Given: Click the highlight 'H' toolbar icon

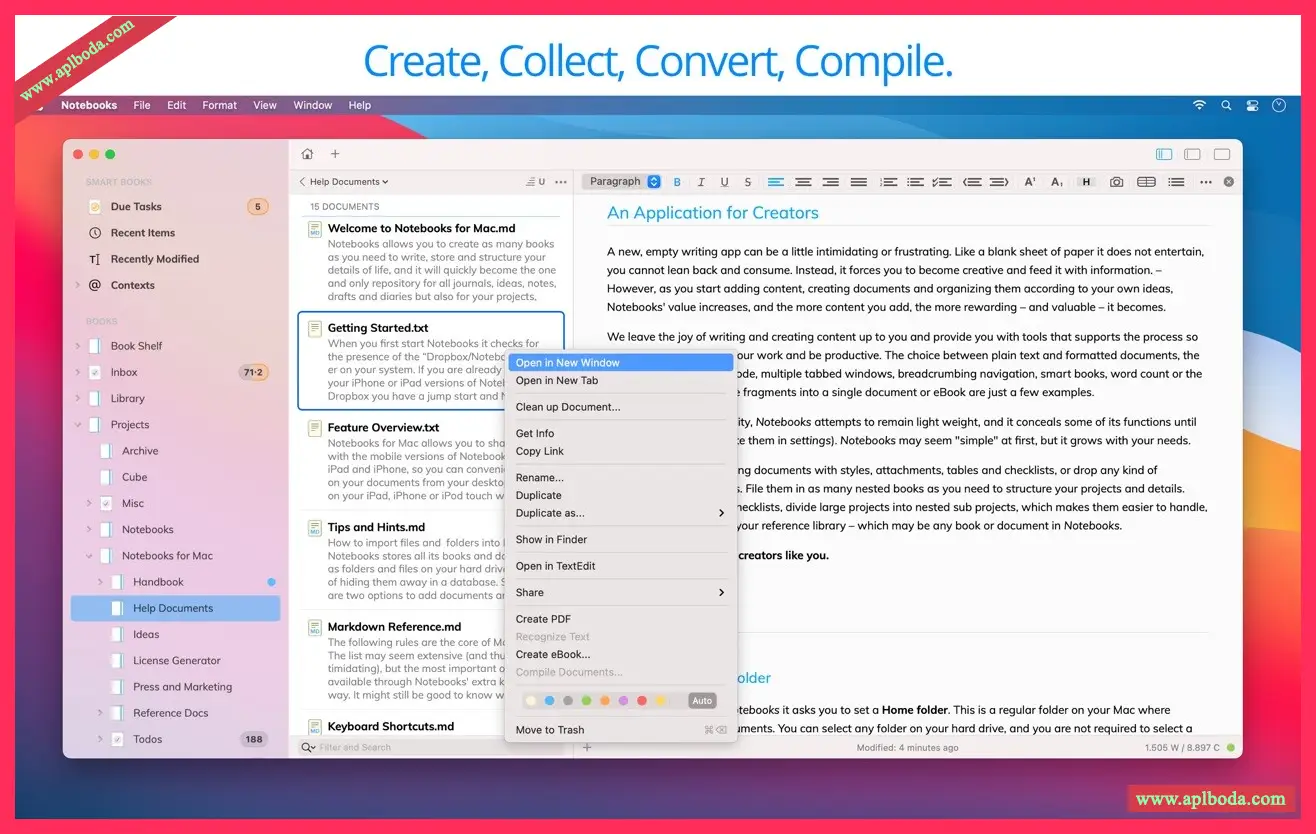Looking at the screenshot, I should coord(1086,182).
